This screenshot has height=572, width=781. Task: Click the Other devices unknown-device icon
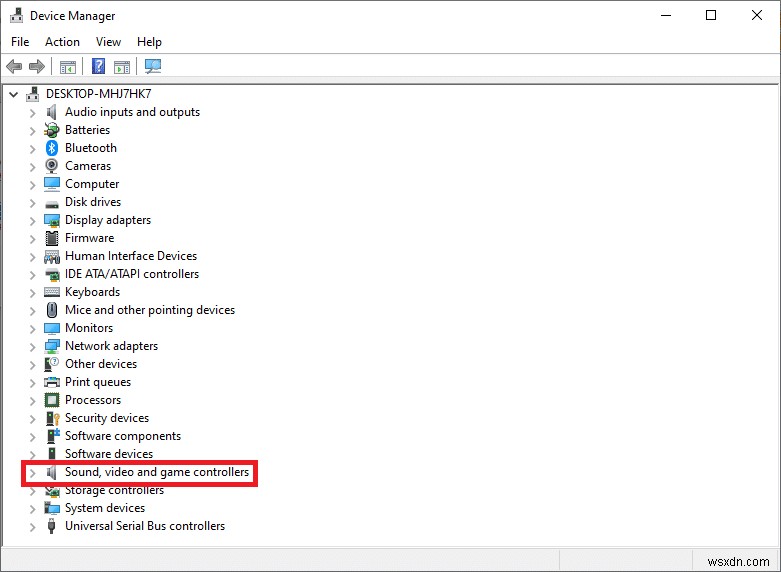[52, 364]
